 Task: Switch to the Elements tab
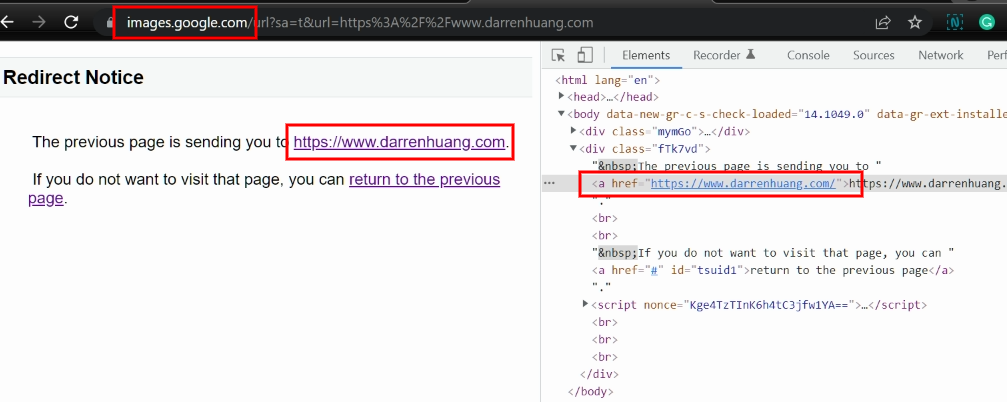click(x=645, y=55)
